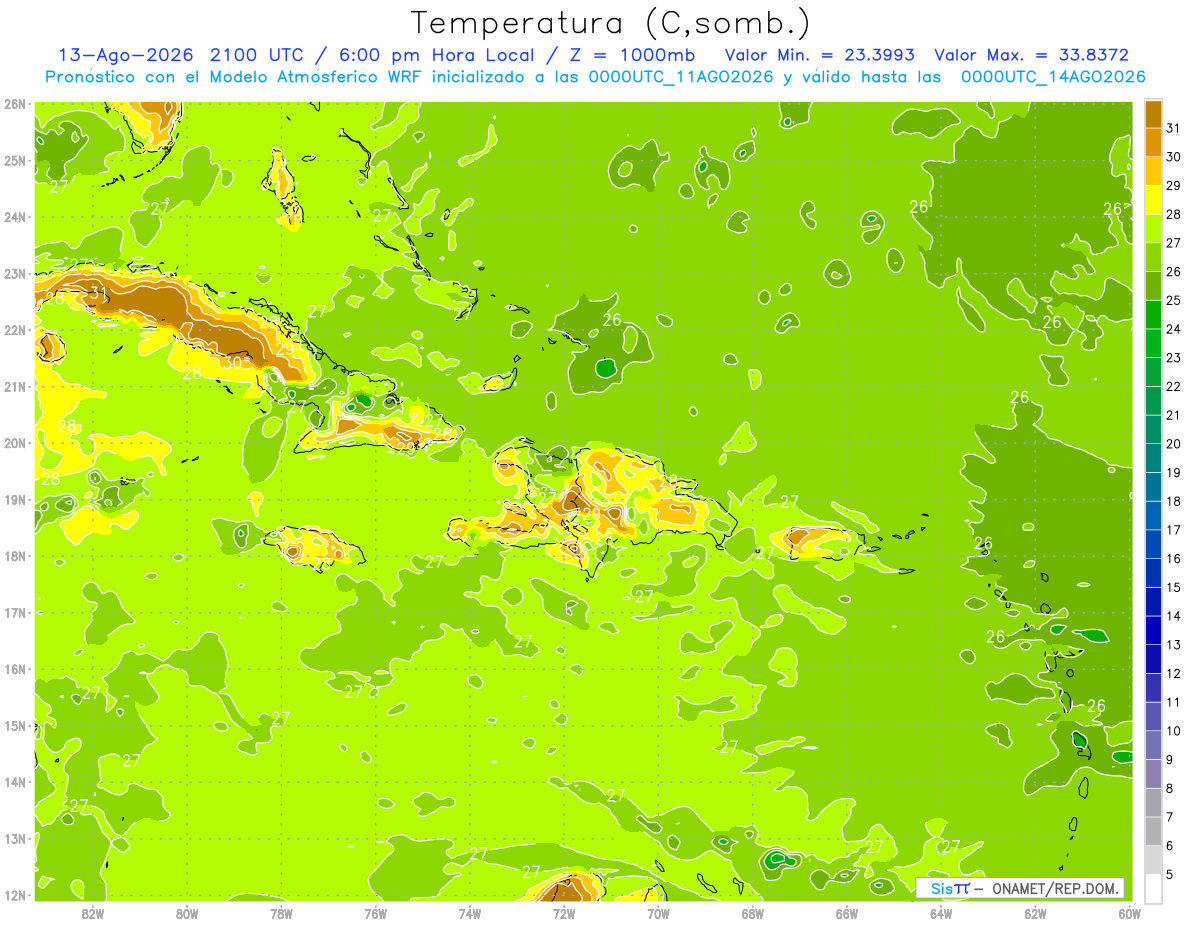Click the latitude axis label '25N'

(14, 161)
